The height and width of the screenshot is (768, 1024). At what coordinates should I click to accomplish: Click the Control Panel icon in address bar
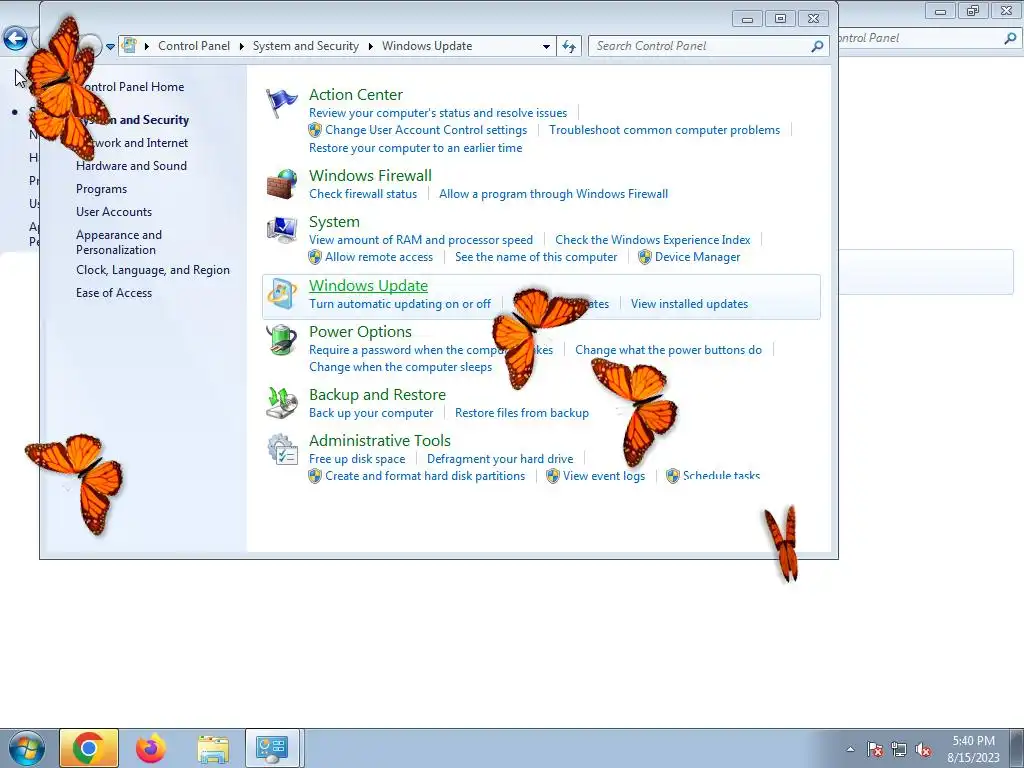pos(129,46)
